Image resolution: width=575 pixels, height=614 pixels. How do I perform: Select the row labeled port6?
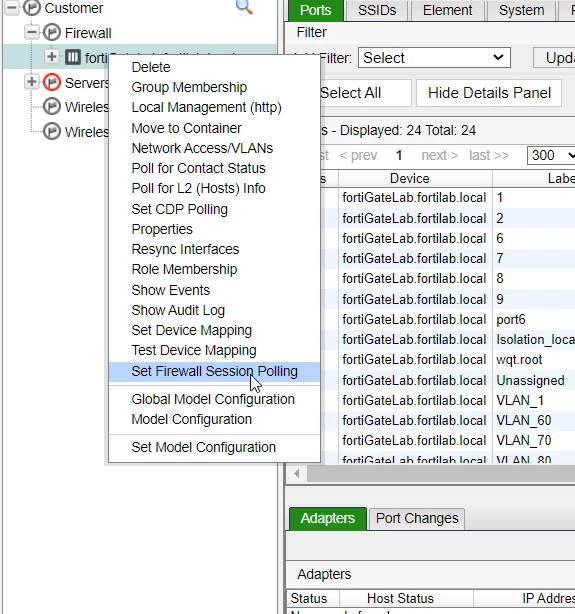click(447, 320)
